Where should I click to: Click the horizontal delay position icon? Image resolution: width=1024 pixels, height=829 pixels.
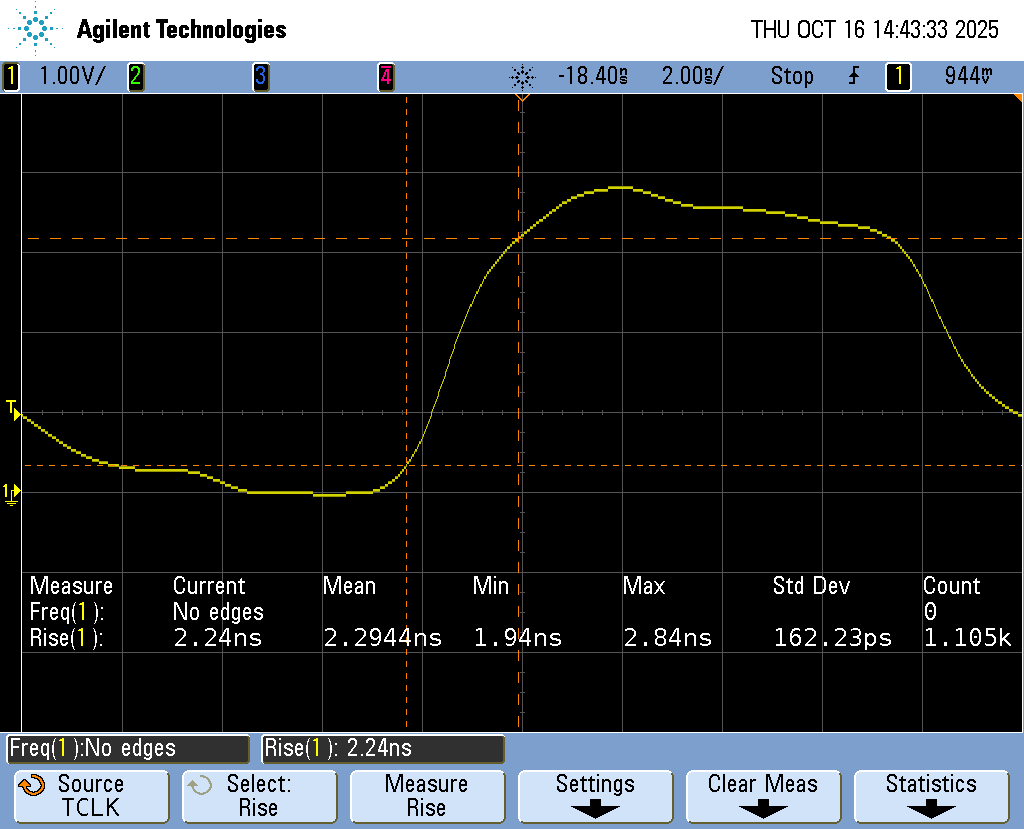[x=522, y=76]
